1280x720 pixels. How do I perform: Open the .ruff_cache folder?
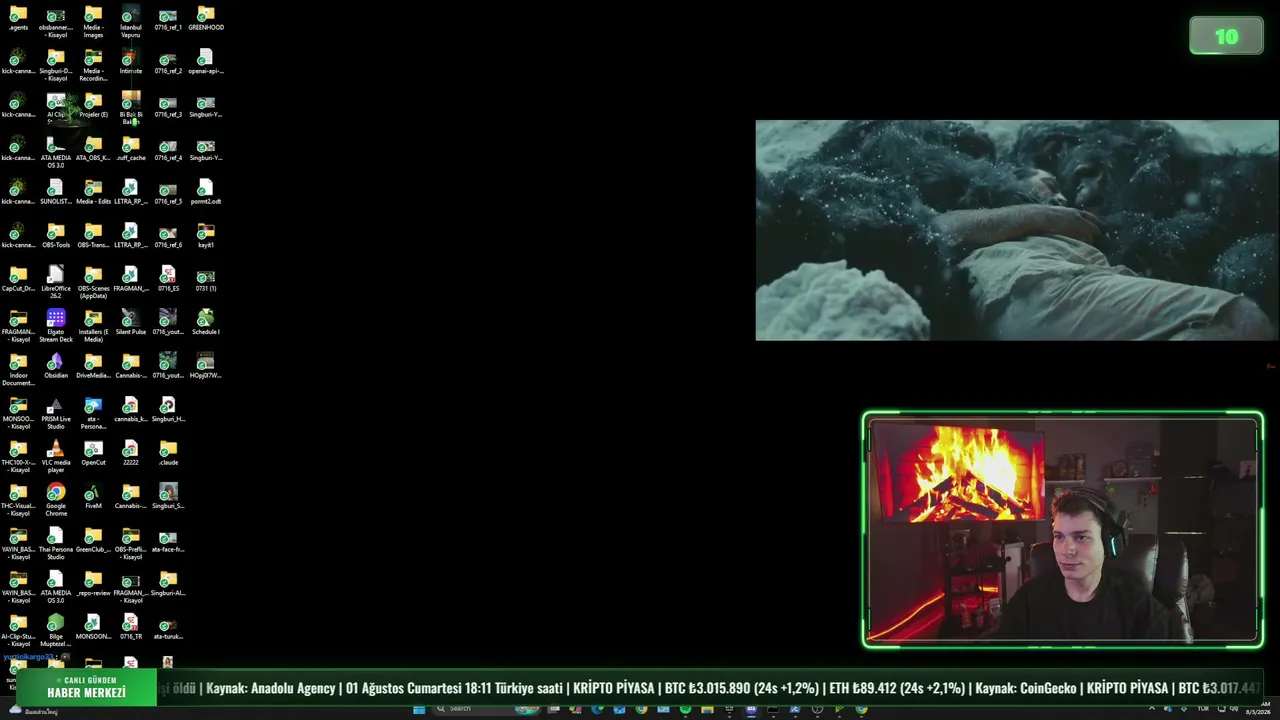coord(131,149)
